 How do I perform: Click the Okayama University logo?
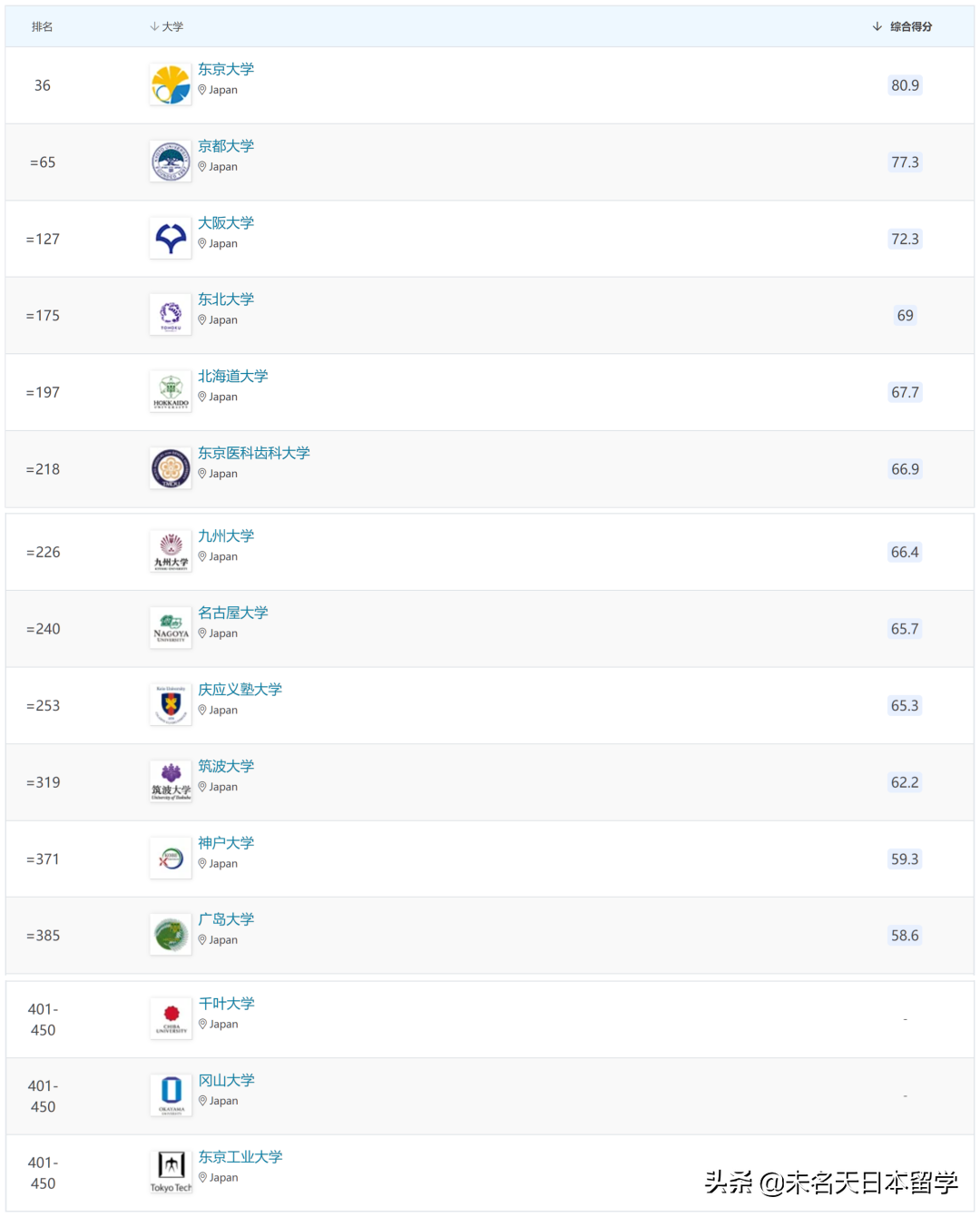coord(171,1095)
